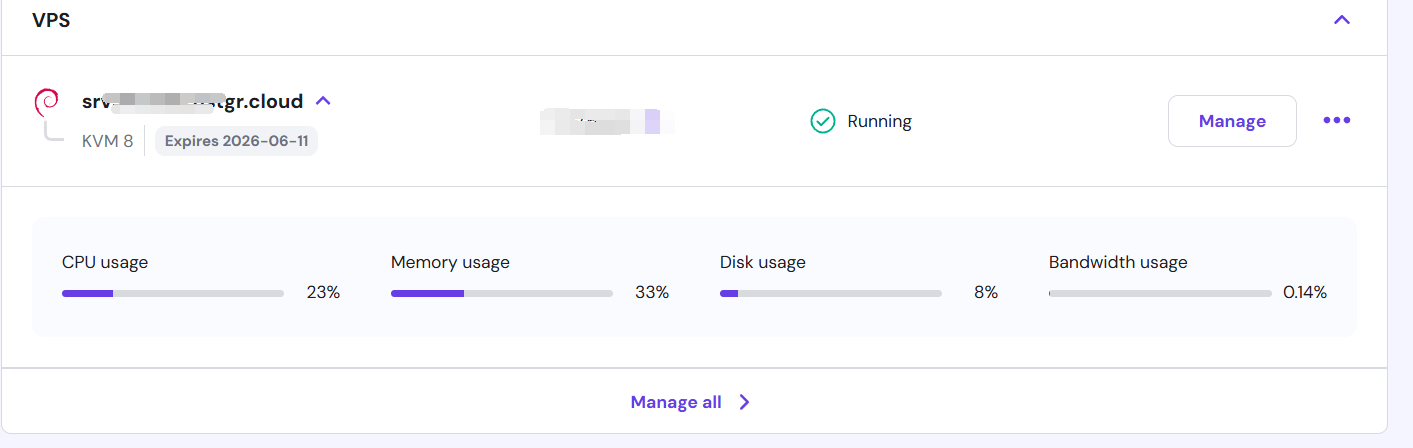Open the Manage all link

[675, 402]
